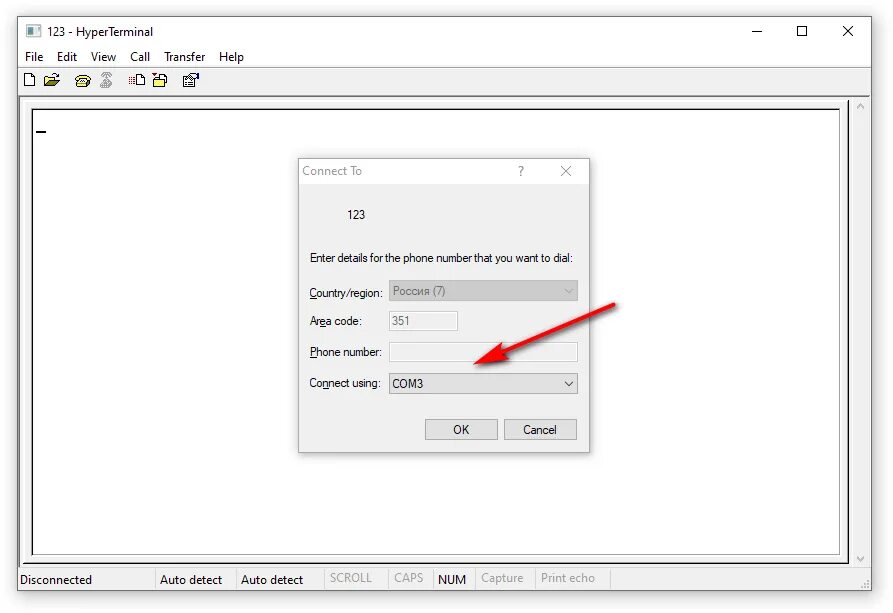
Task: Click the Call telephone toolbar icon
Action: [83, 81]
